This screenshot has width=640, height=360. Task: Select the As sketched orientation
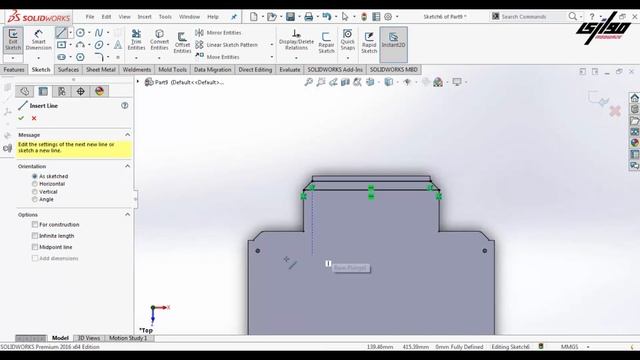[x=35, y=176]
